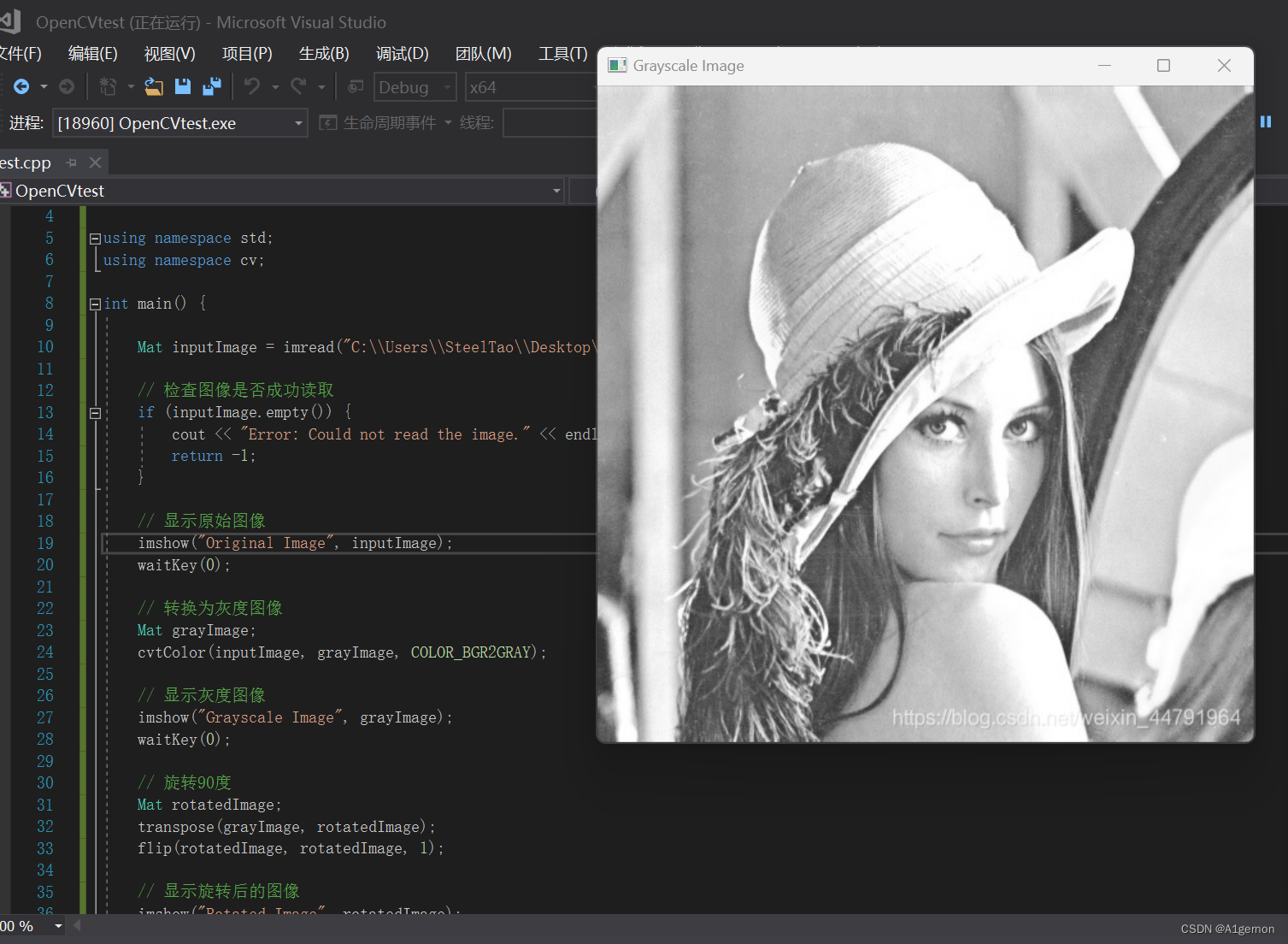Click the lifecycle events icon
Screen dimensions: 1288x944
(x=328, y=123)
